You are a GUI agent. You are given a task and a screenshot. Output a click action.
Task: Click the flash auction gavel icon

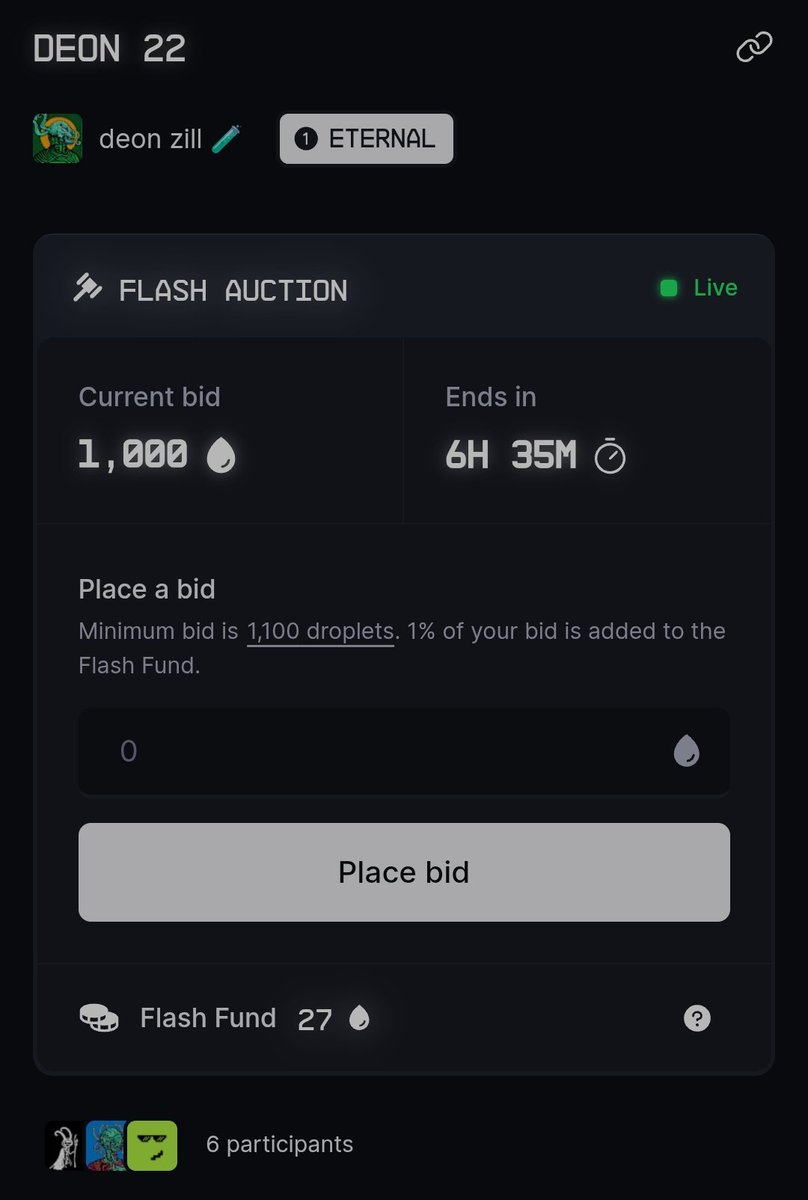click(x=88, y=289)
